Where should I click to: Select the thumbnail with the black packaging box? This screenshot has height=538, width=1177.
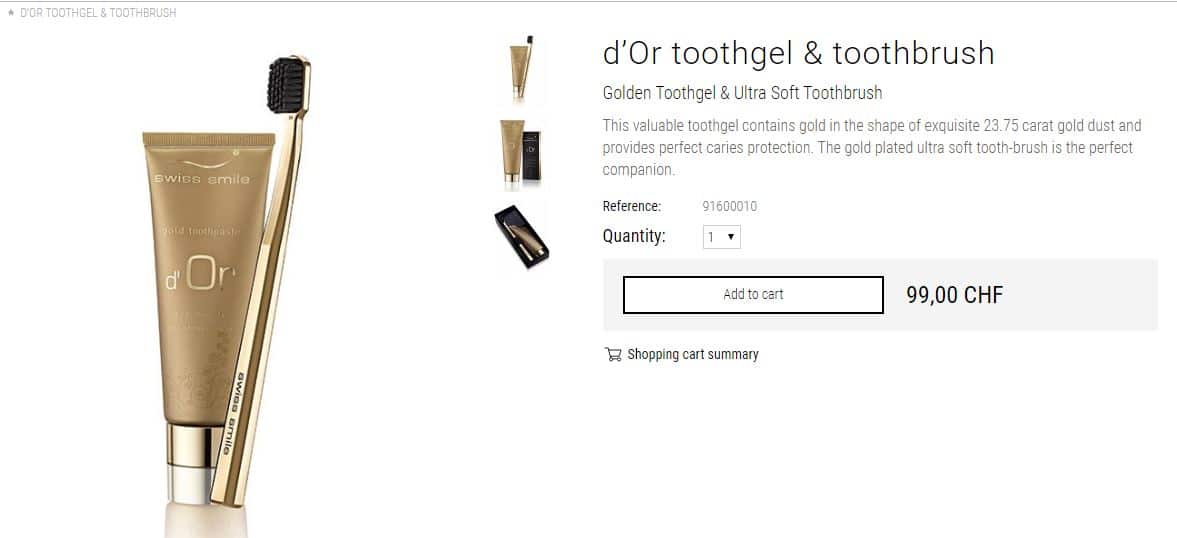point(522,152)
